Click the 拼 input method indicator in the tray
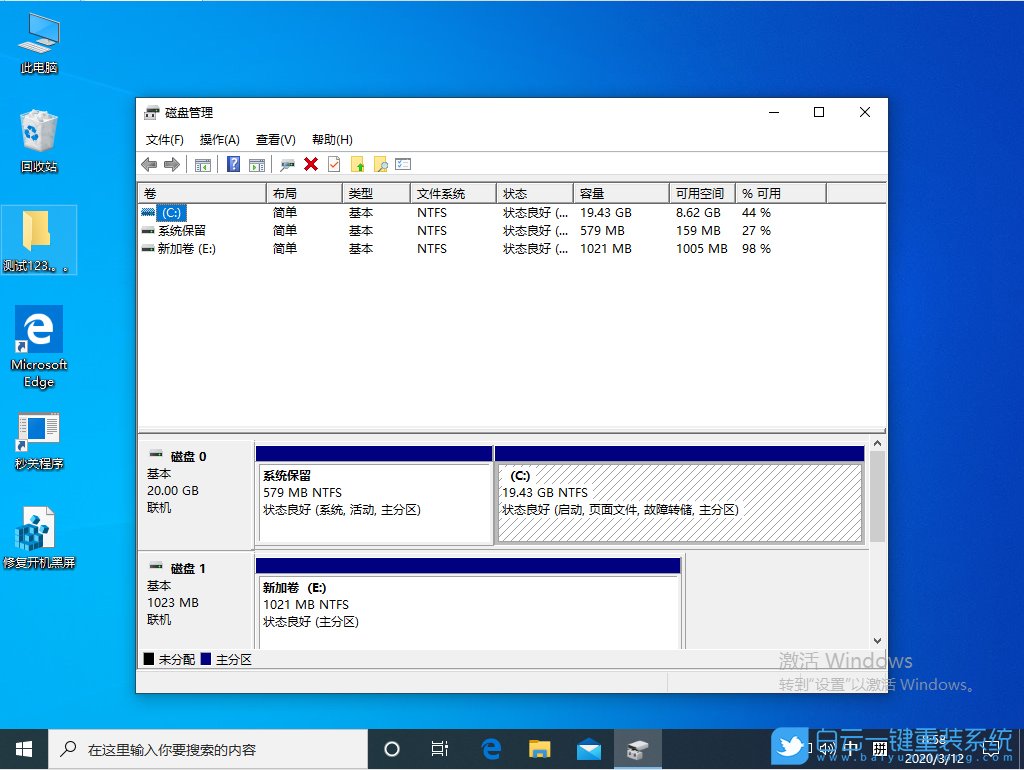This screenshot has height=770, width=1024. pyautogui.click(x=878, y=747)
